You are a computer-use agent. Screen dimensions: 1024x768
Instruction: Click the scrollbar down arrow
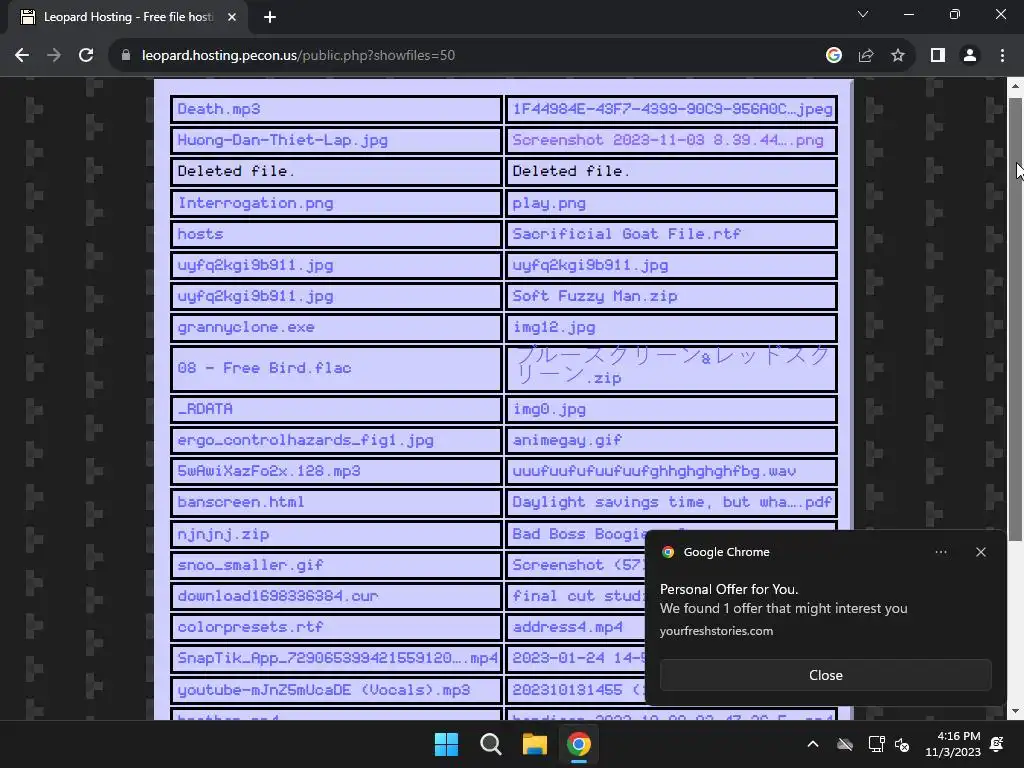(1015, 711)
